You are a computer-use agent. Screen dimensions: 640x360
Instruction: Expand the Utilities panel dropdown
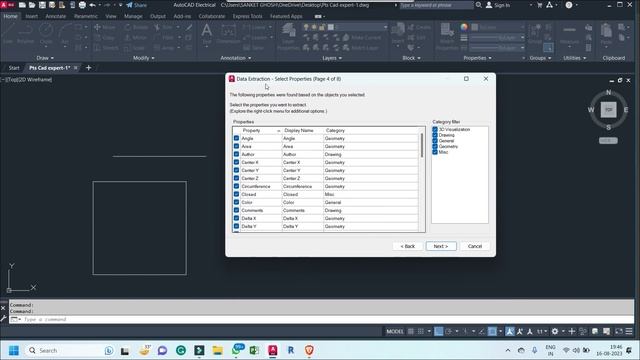[575, 58]
